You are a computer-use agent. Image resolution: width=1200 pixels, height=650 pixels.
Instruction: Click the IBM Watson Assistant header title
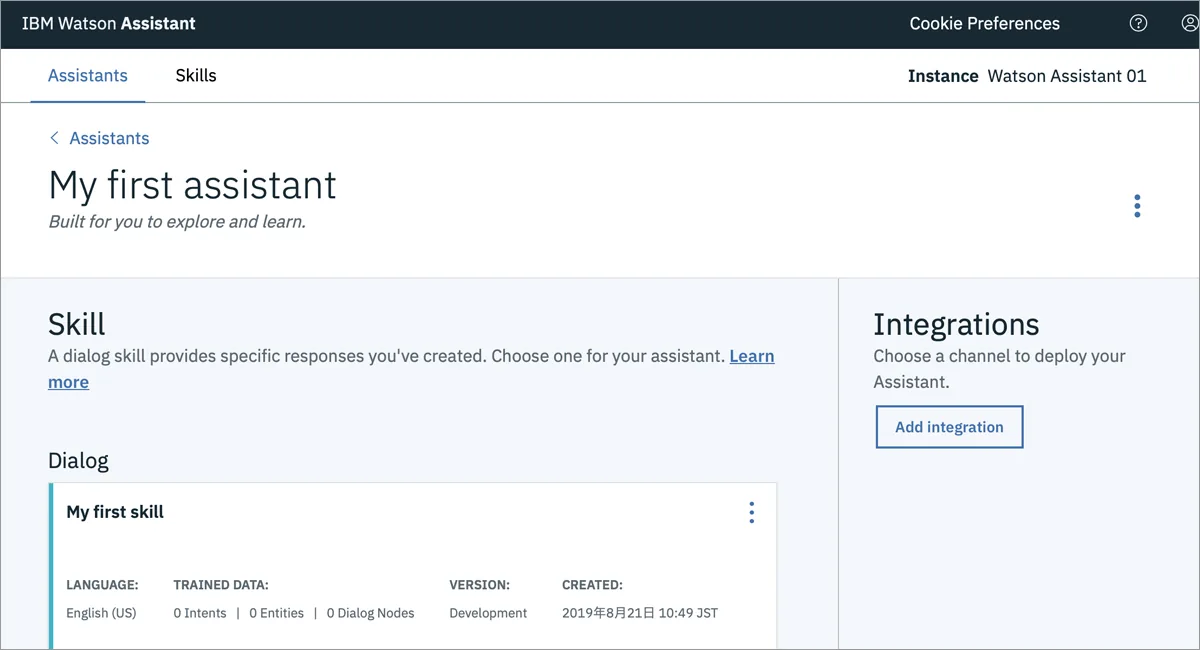click(x=109, y=24)
